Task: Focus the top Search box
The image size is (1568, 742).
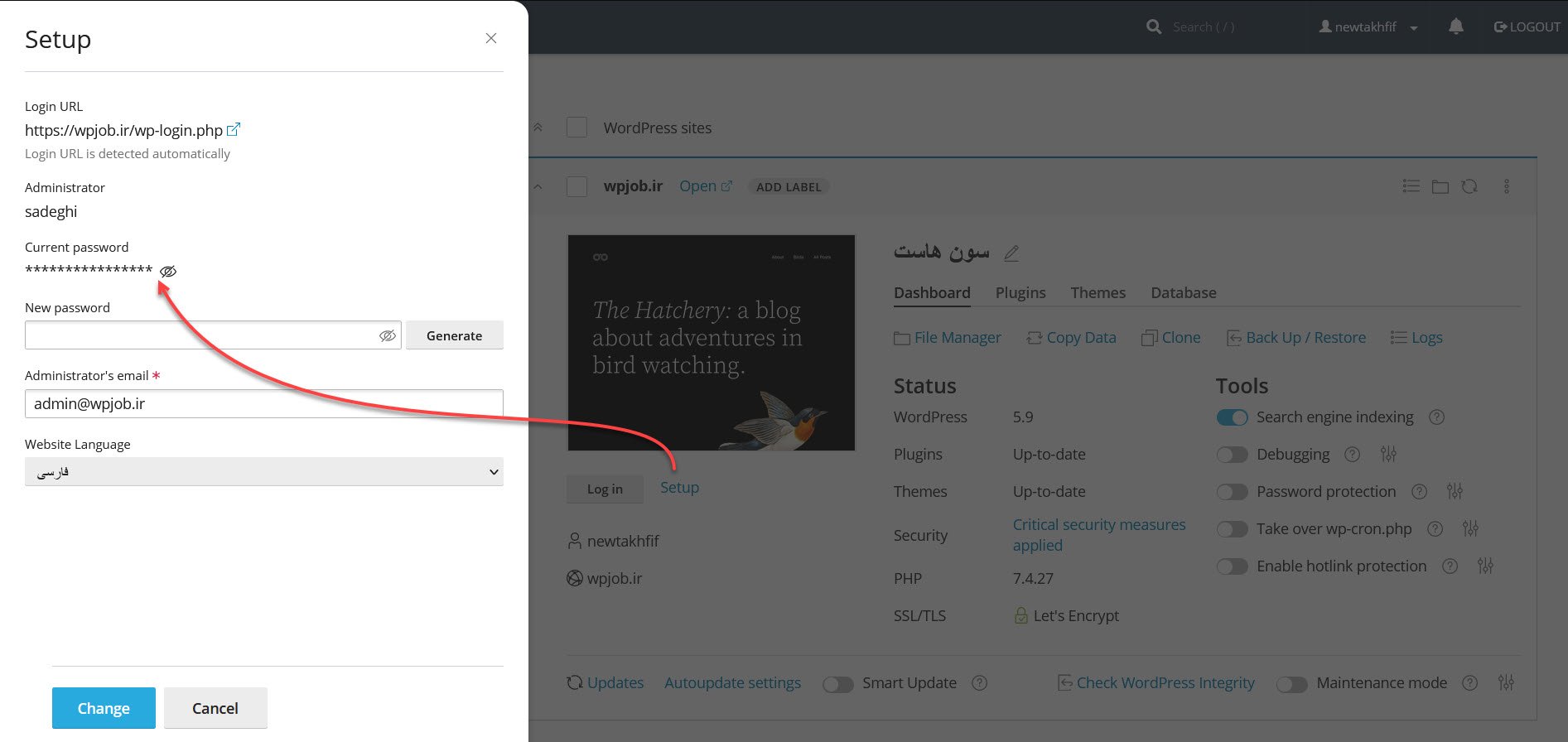Action: [1204, 27]
